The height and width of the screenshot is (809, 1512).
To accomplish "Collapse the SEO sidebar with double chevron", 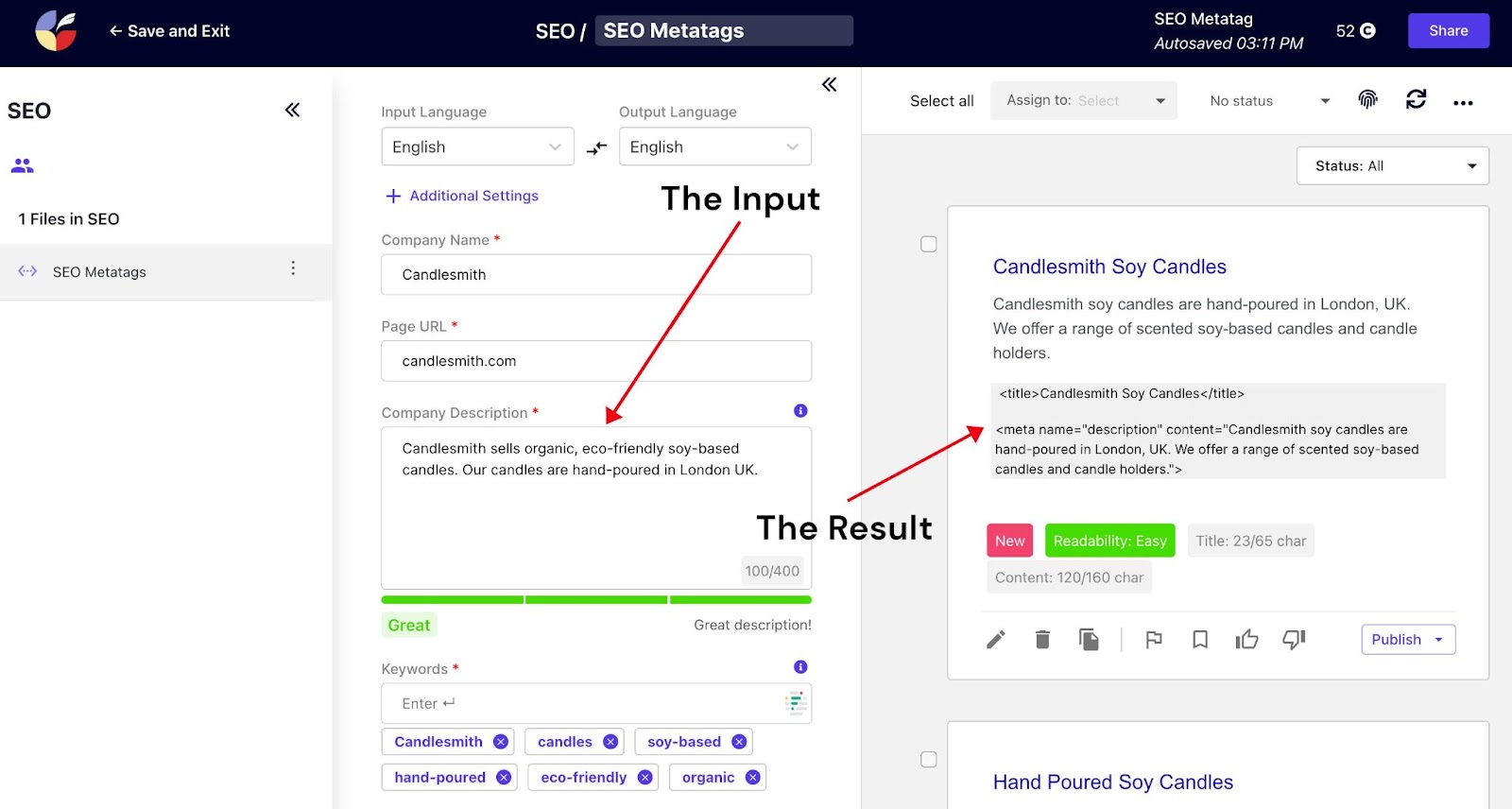I will tap(293, 111).
